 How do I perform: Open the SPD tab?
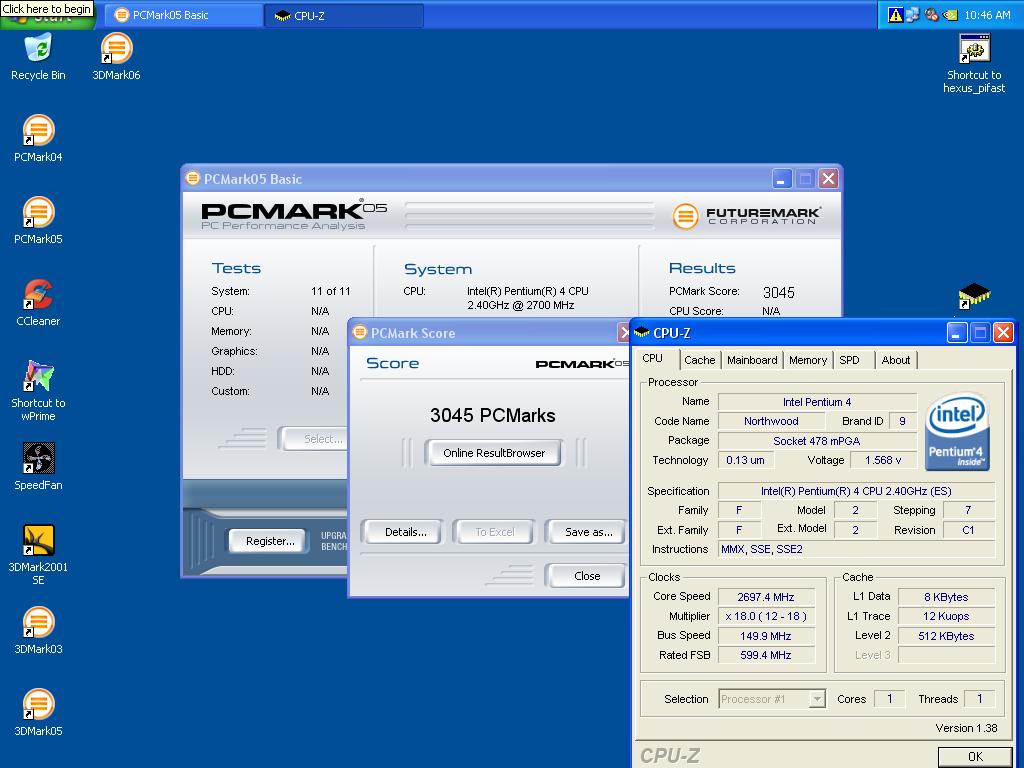pyautogui.click(x=849, y=360)
